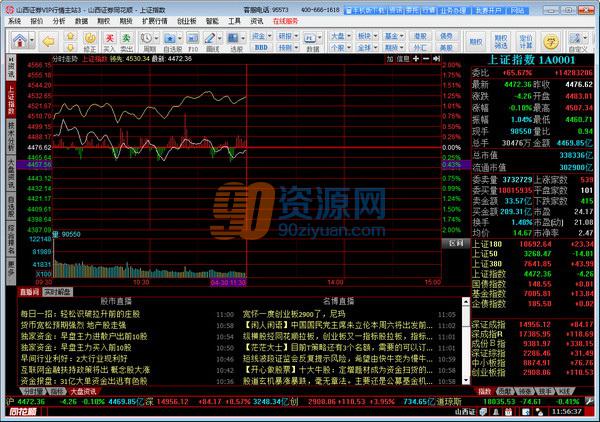Open the 周期 dropdown arrow
The image size is (600, 422).
(x=156, y=38)
